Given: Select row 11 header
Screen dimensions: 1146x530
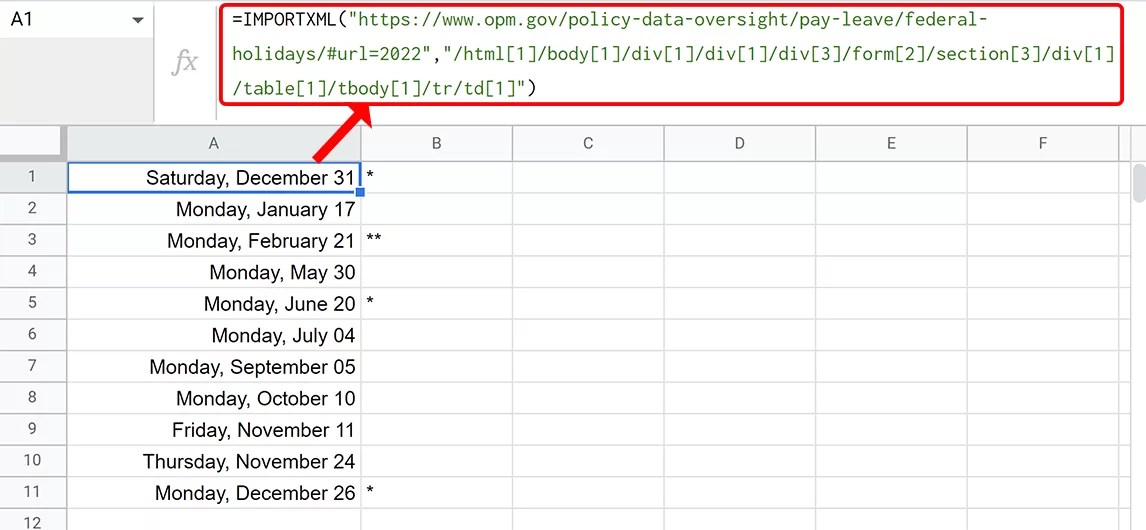Looking at the screenshot, I should [x=33, y=492].
